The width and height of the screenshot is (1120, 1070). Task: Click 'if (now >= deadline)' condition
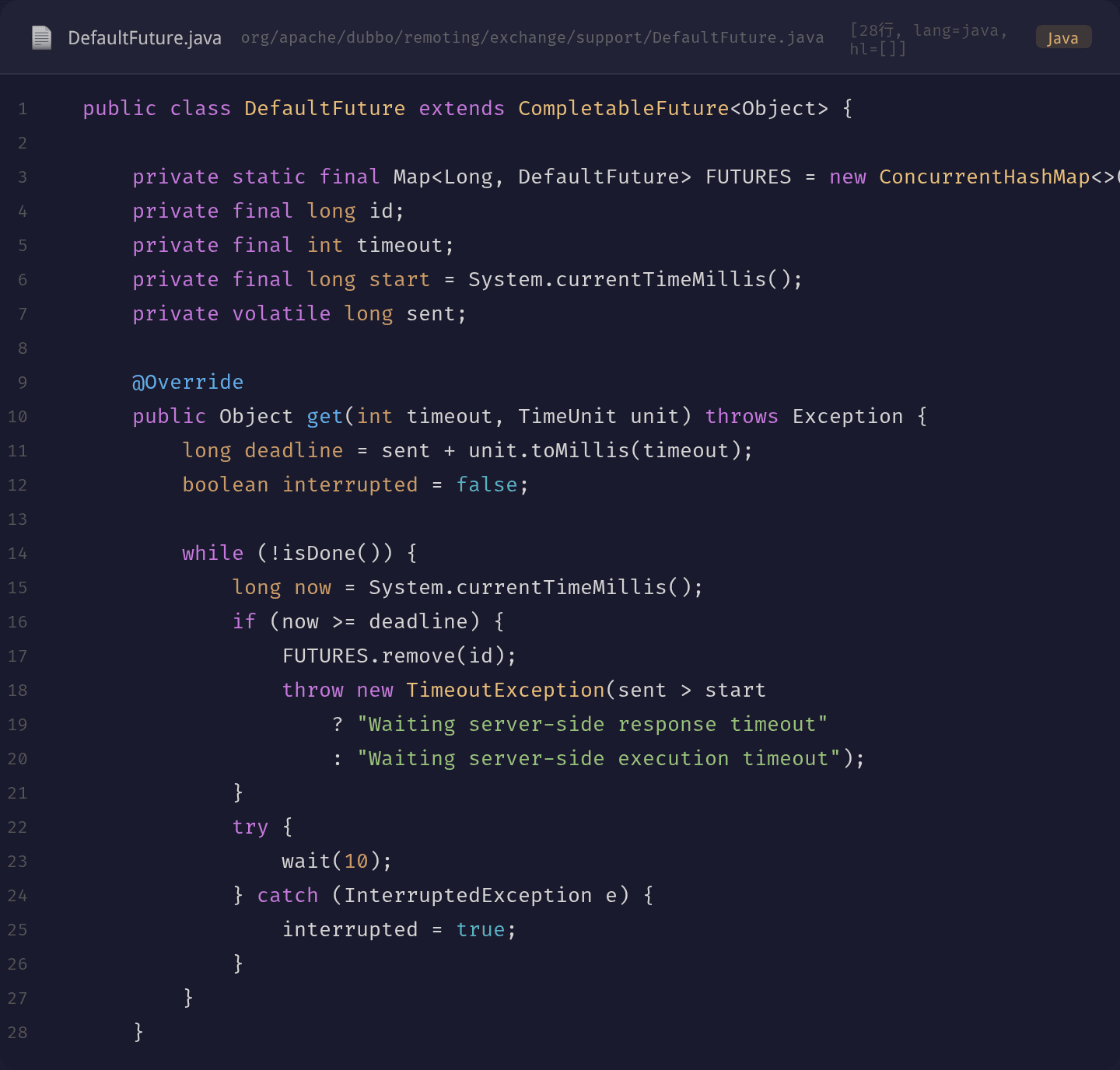pos(356,621)
